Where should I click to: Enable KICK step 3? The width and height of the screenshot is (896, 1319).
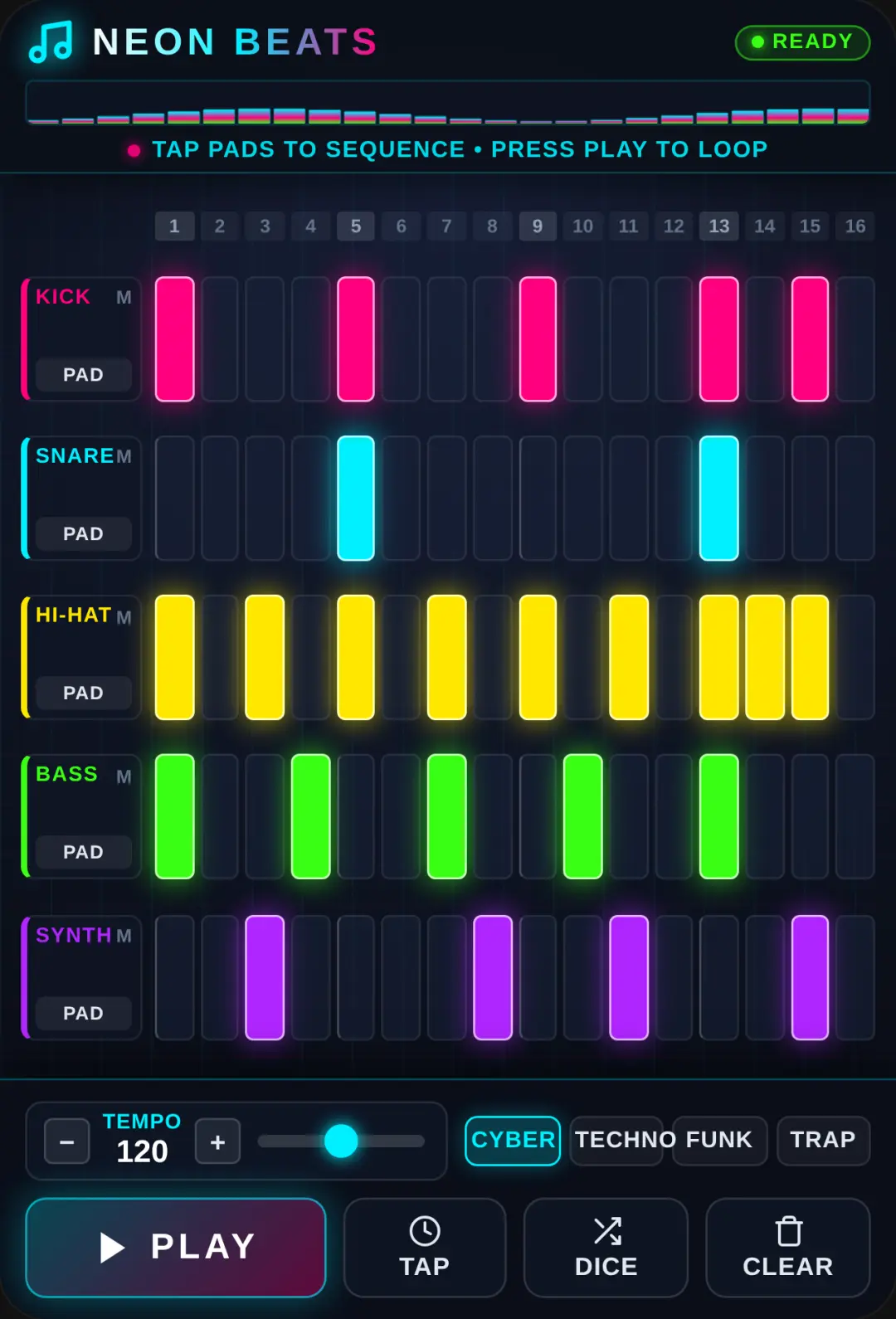[x=265, y=339]
